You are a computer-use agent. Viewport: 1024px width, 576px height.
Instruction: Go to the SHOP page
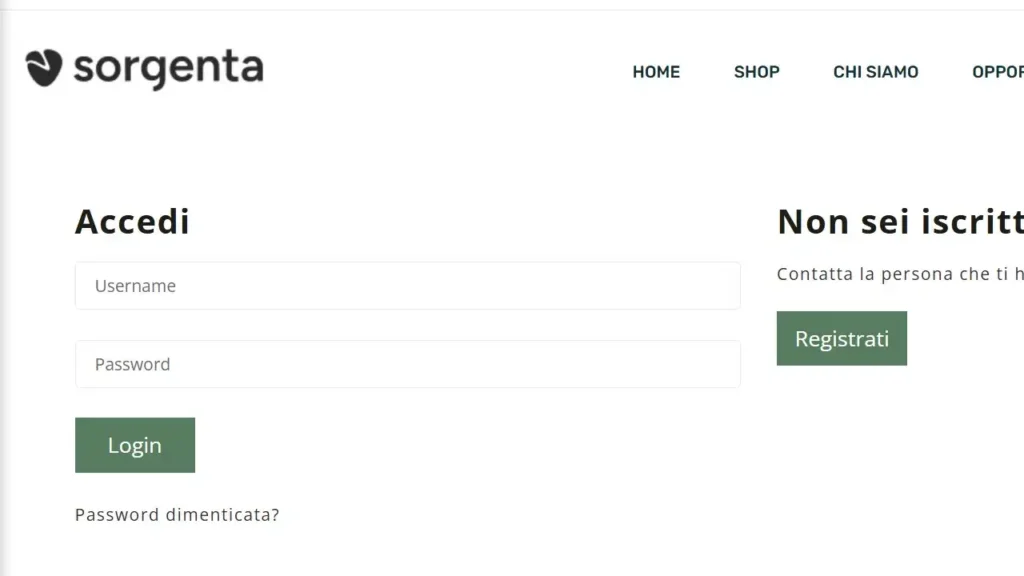(756, 72)
